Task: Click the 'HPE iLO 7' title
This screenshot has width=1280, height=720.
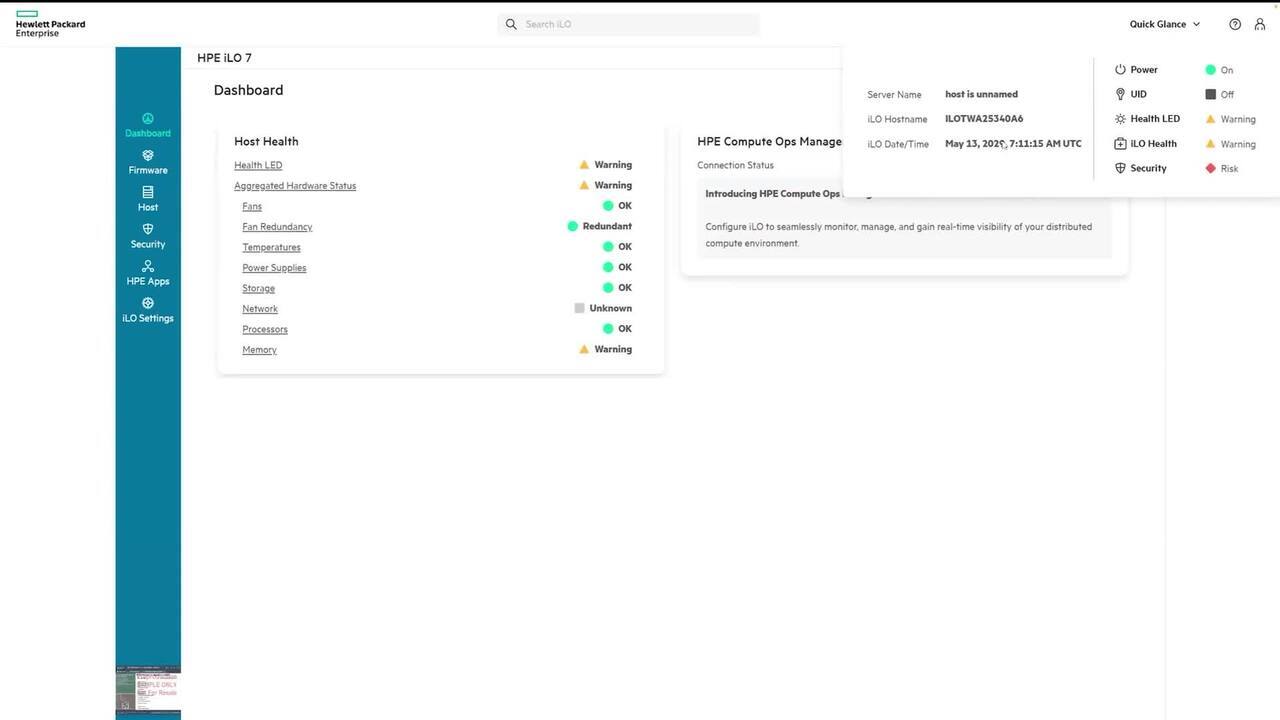Action: [224, 58]
